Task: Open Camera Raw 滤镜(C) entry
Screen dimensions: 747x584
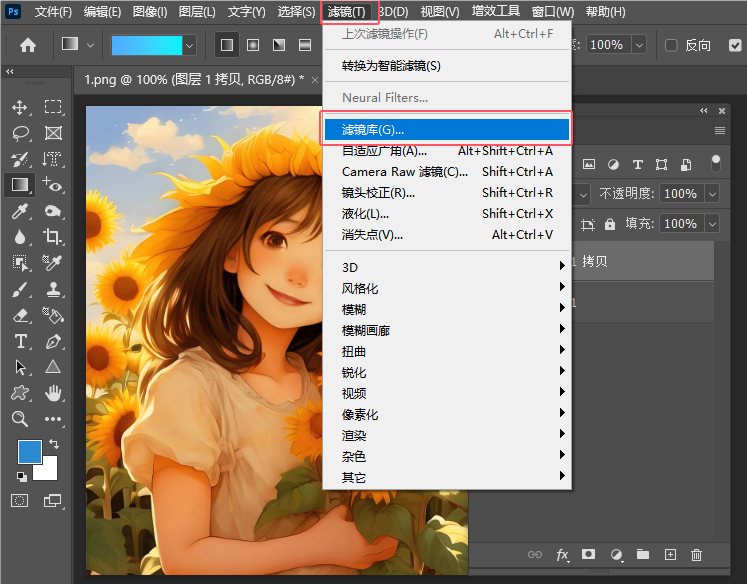Action: (x=447, y=171)
